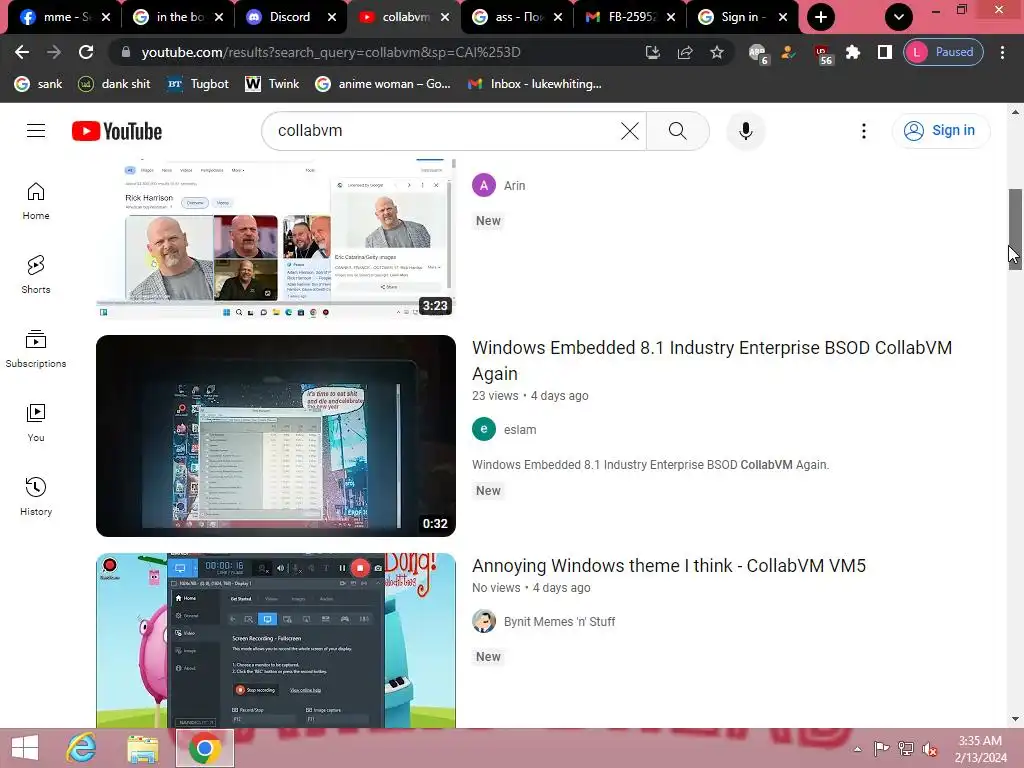Image resolution: width=1024 pixels, height=768 pixels.
Task: Visit the eslam channel
Action: (x=520, y=430)
